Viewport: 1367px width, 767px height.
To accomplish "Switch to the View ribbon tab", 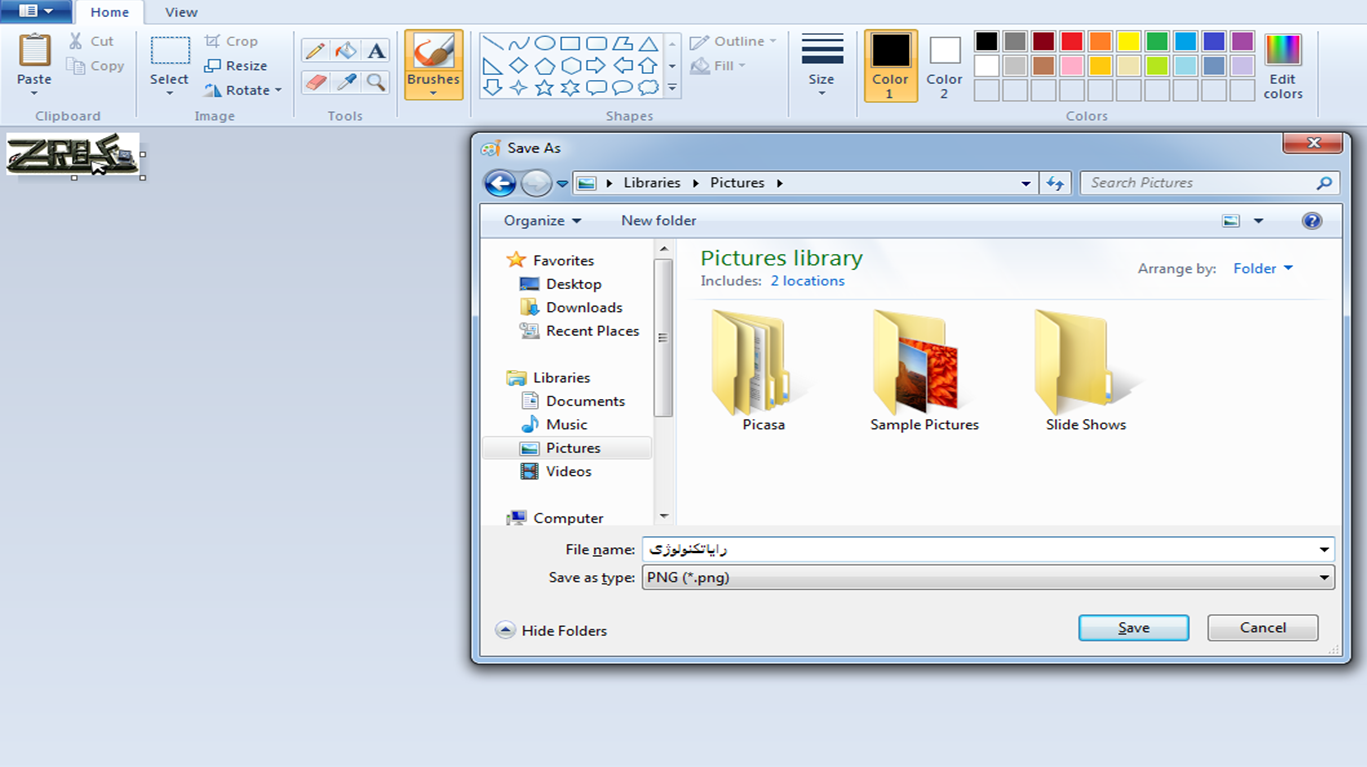I will point(181,12).
